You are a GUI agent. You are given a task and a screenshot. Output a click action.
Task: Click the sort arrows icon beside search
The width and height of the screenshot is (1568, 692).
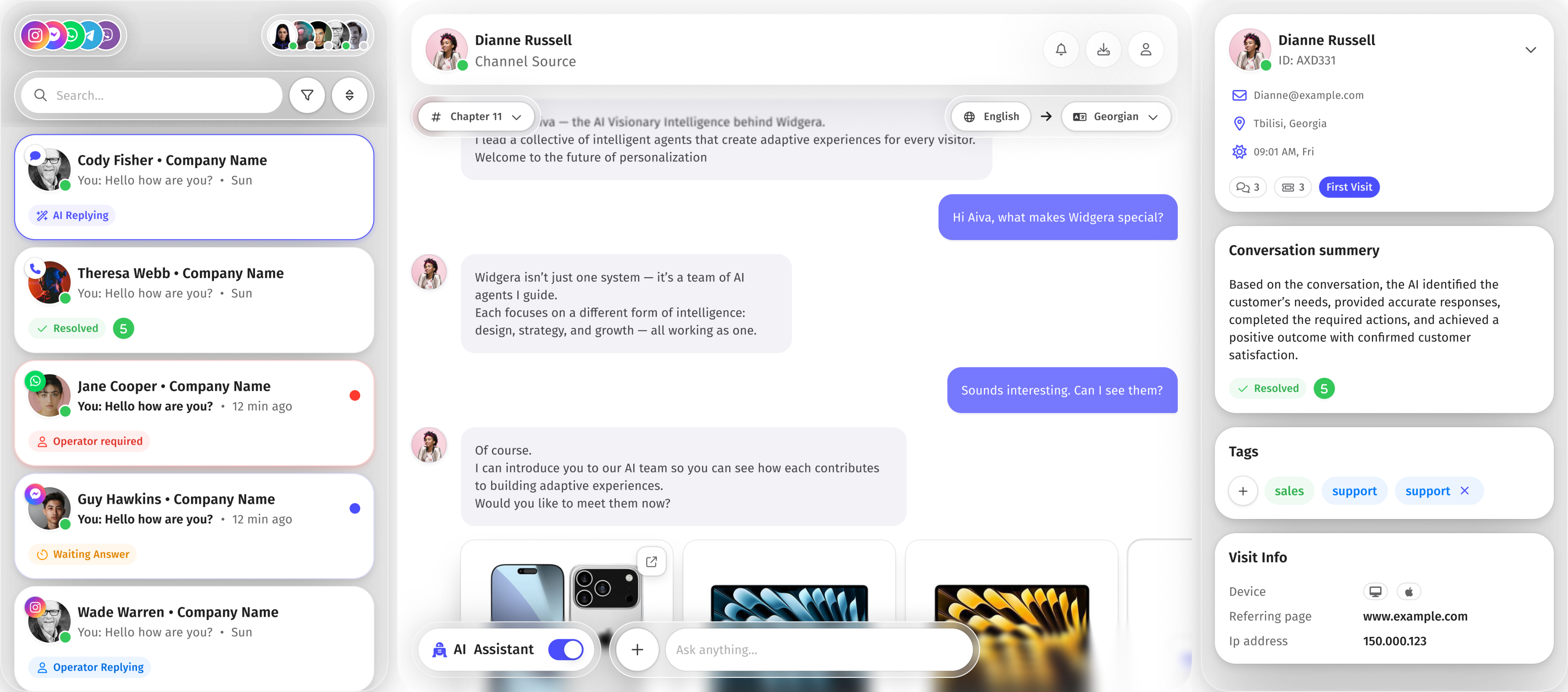pyautogui.click(x=350, y=95)
